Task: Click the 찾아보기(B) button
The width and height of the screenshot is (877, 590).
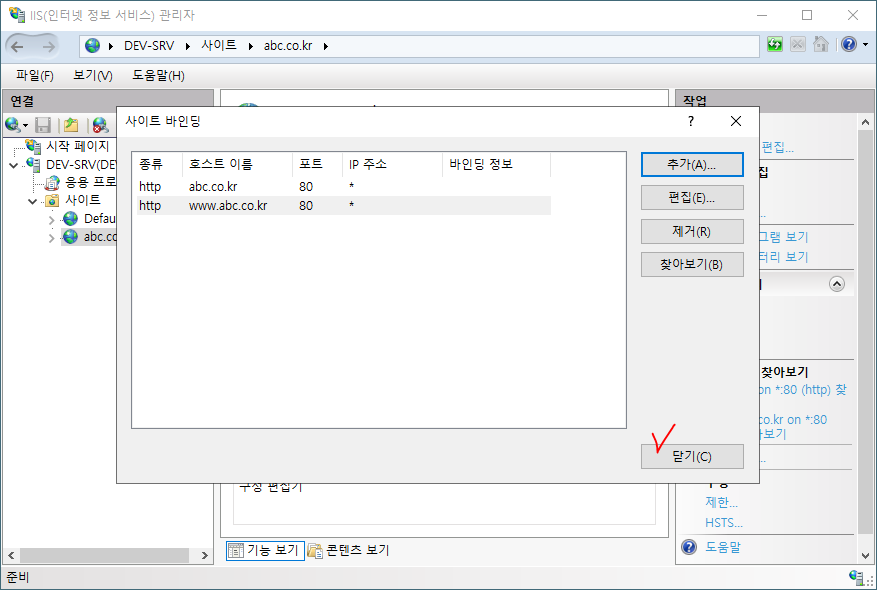Action: click(692, 265)
